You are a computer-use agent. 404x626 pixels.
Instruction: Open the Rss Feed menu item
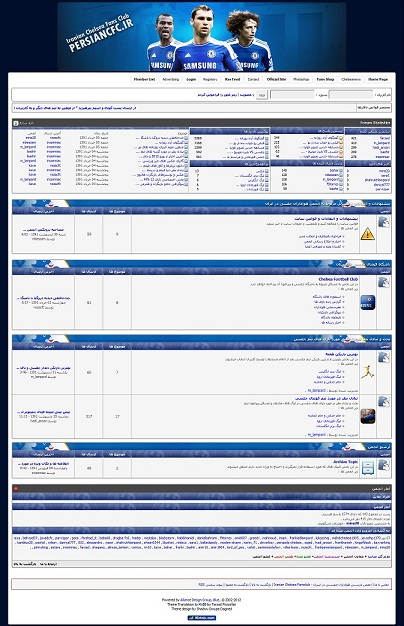coord(233,79)
